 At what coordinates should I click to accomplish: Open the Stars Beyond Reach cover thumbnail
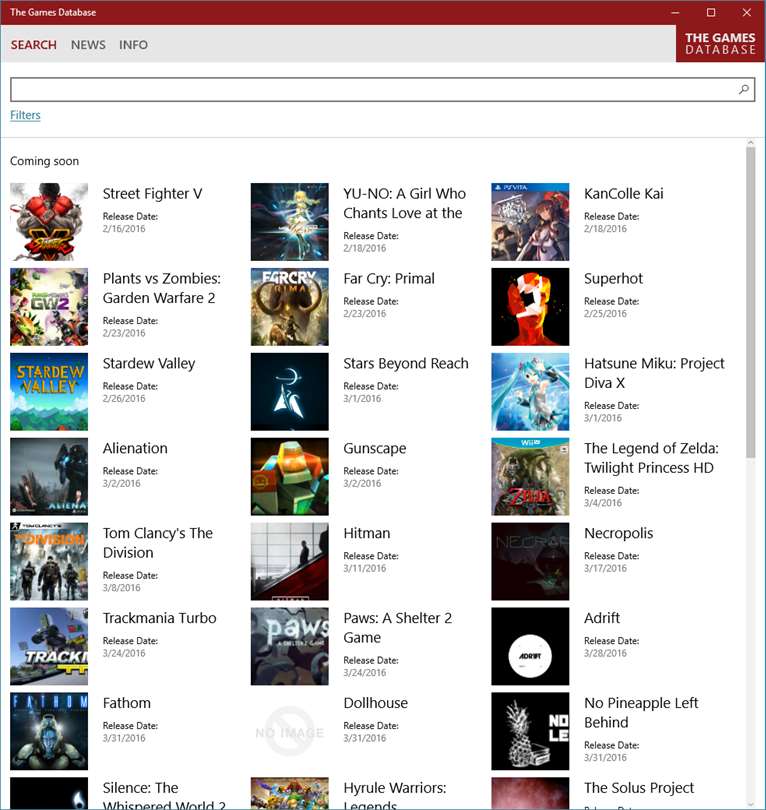(289, 392)
